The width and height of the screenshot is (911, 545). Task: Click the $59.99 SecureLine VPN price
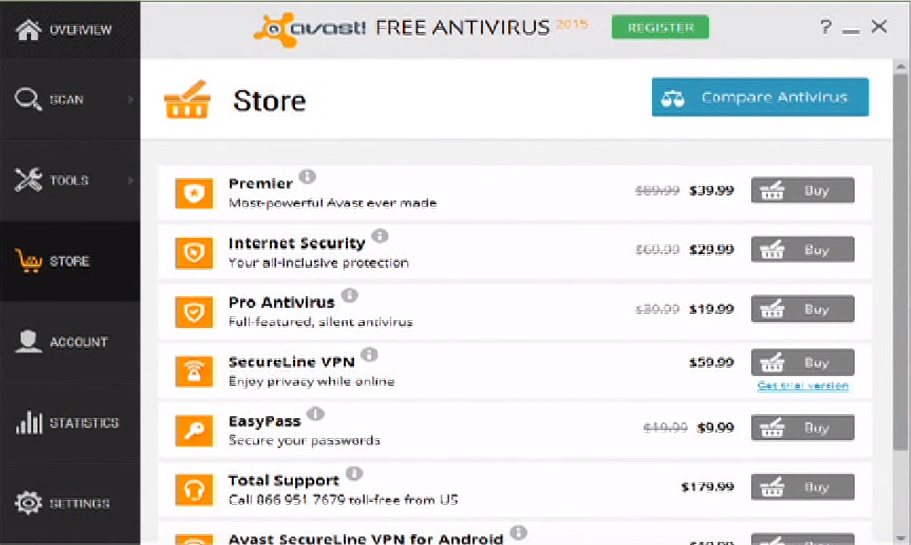click(711, 363)
